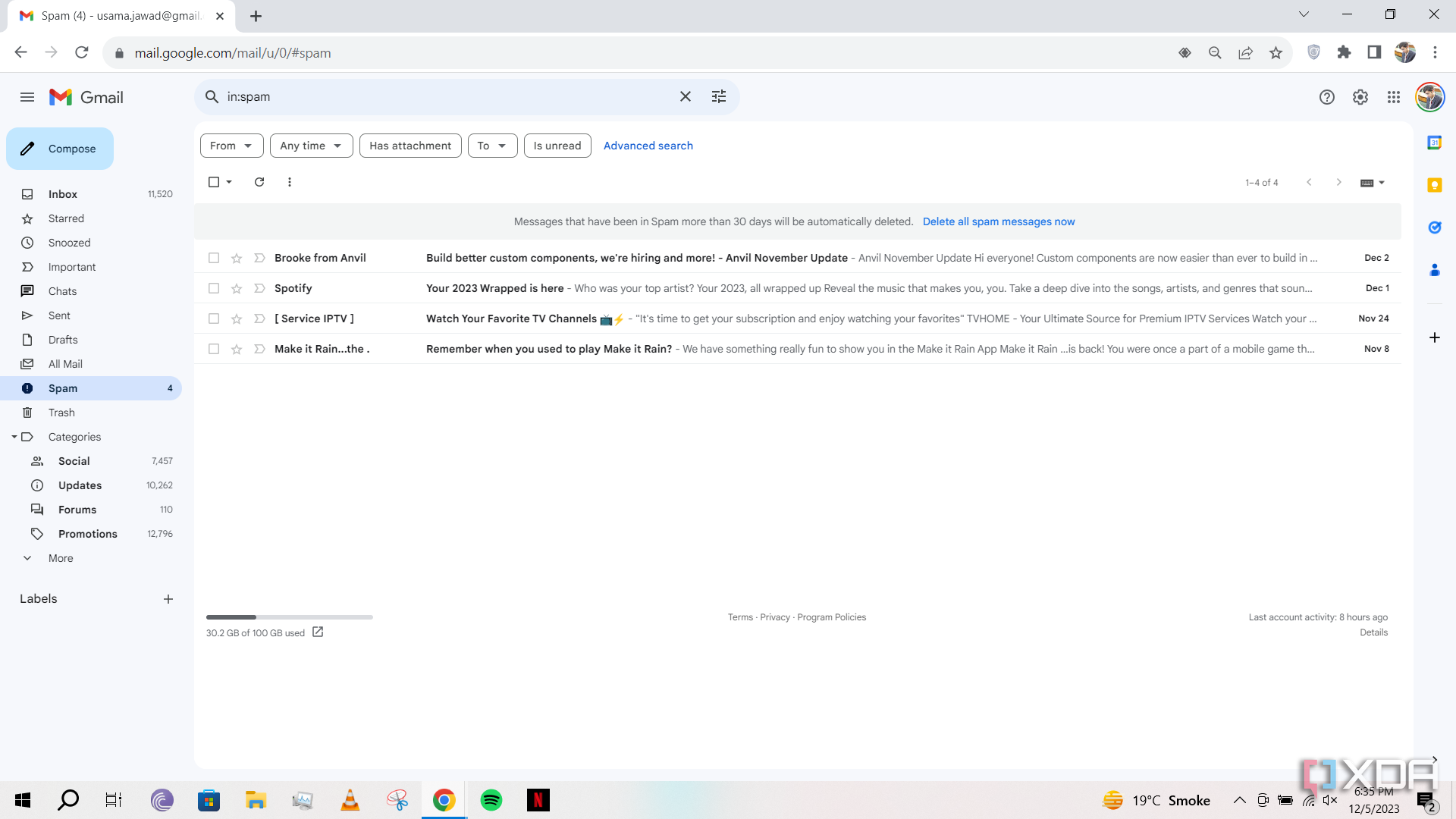Image resolution: width=1456 pixels, height=819 pixels.
Task: Clear the search with the X icon
Action: (x=686, y=97)
